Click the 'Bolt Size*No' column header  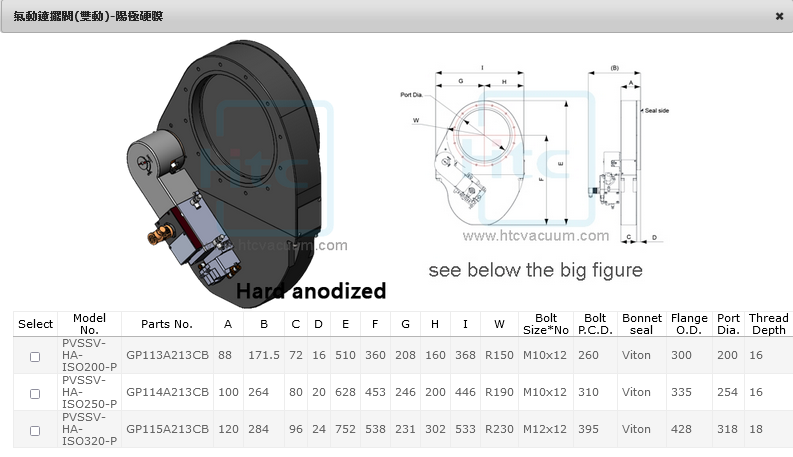[x=546, y=324]
